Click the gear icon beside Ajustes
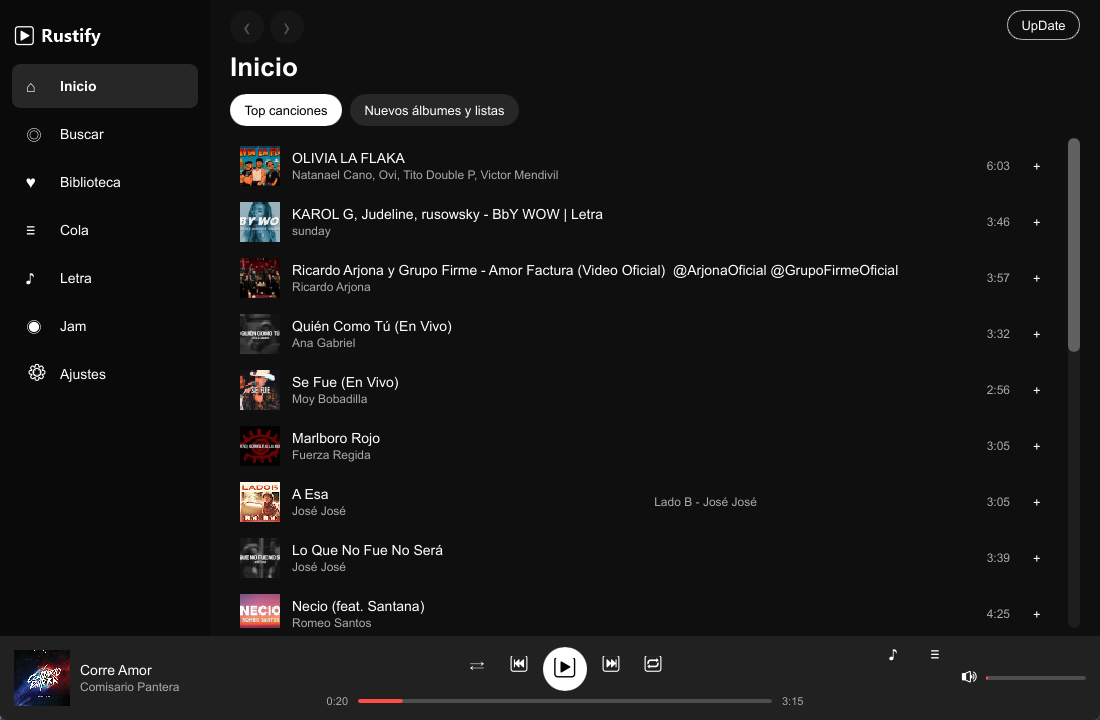 (36, 373)
